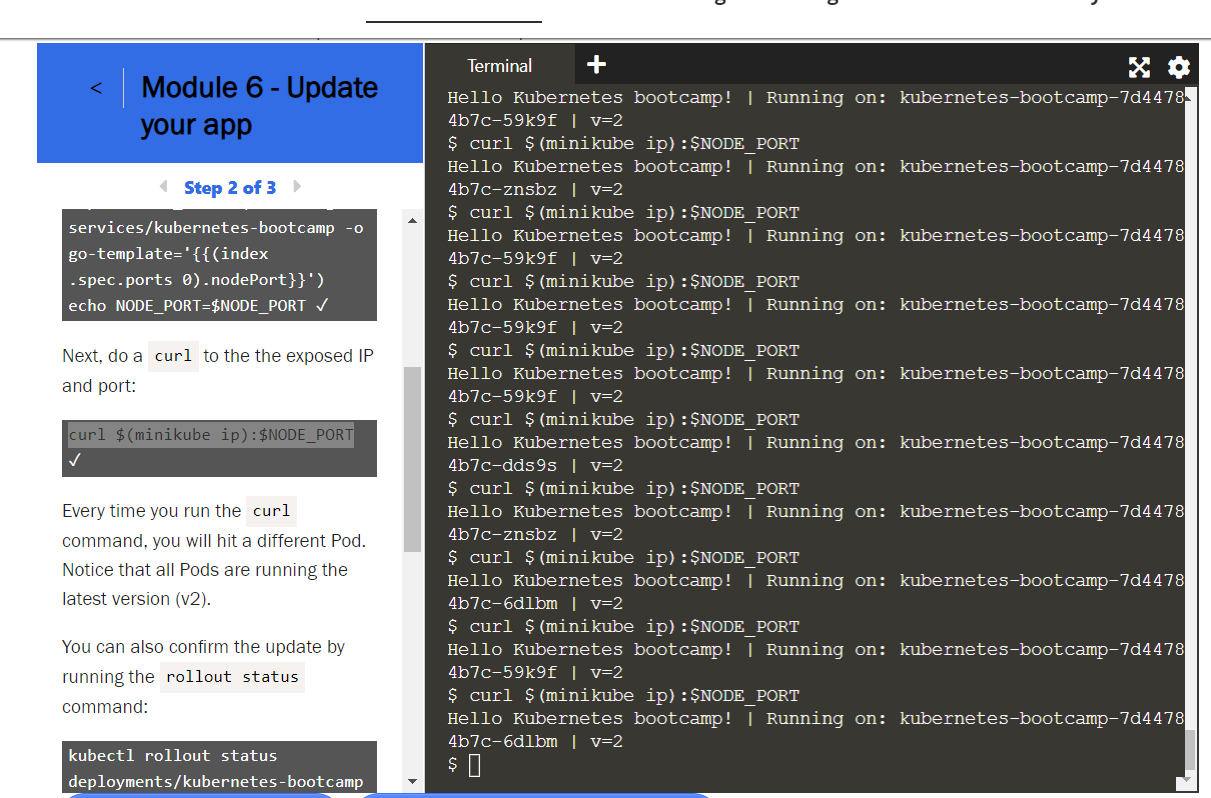
Task: Go back using the left chevron icon
Action: (x=96, y=89)
